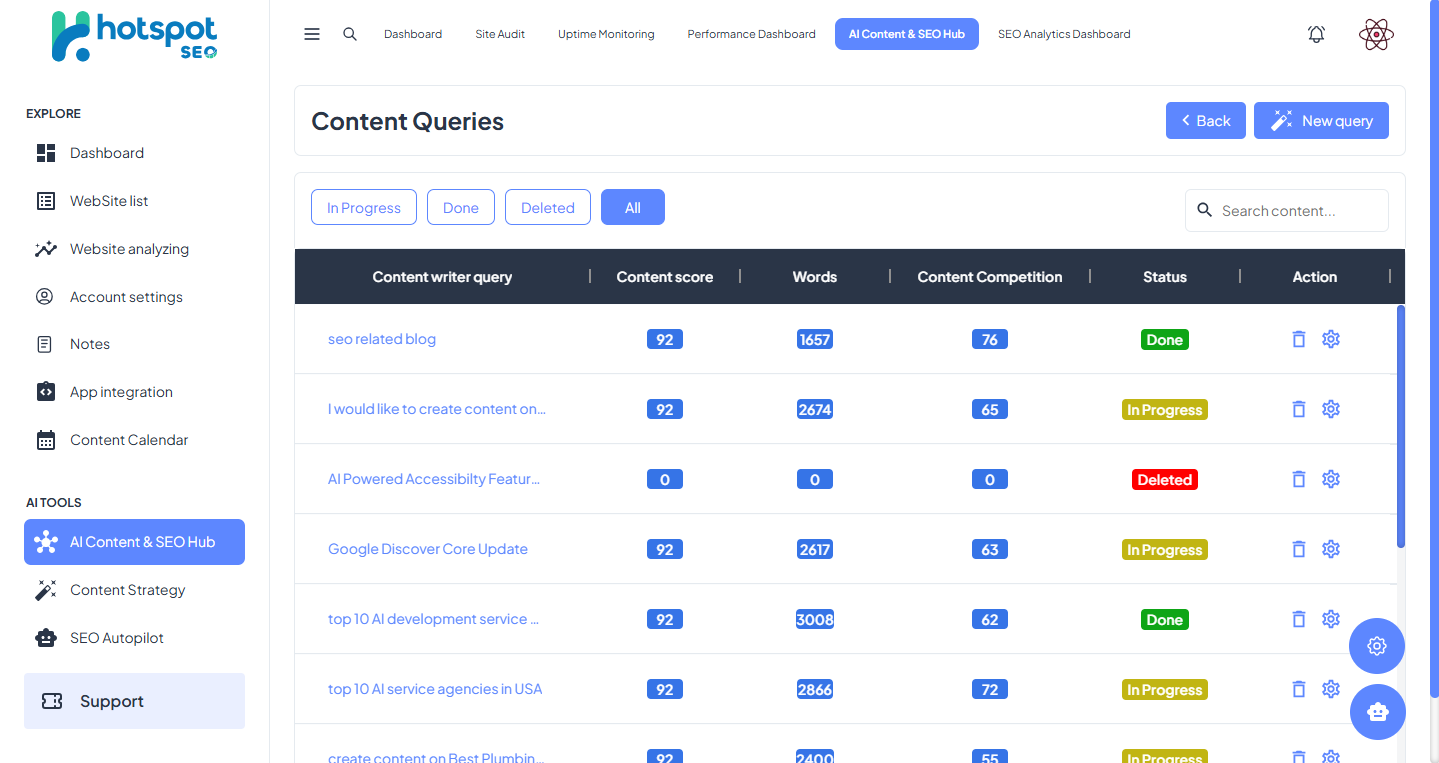The image size is (1439, 763).
Task: Sort by Content Competition column header
Action: 990,277
